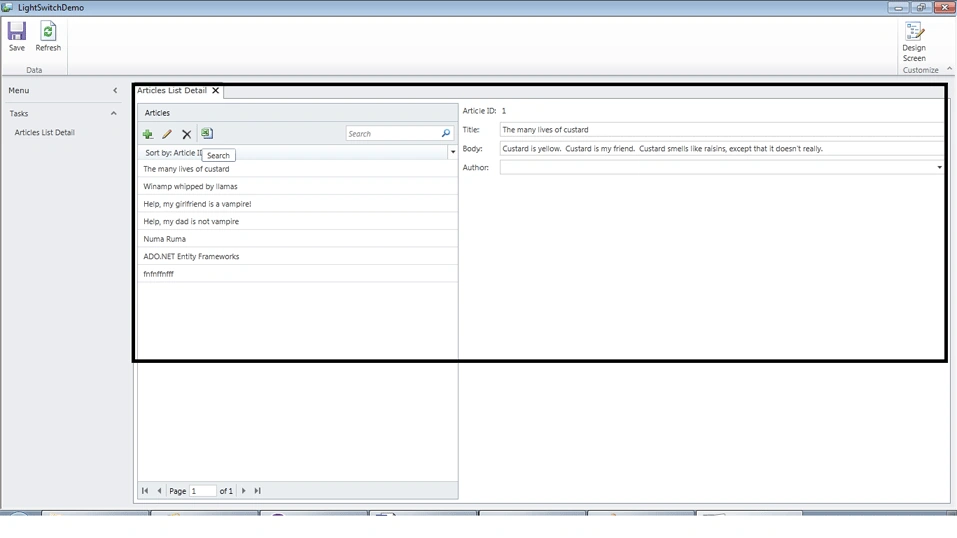Click the Search input field
This screenshot has height=538, width=957.
[x=393, y=134]
